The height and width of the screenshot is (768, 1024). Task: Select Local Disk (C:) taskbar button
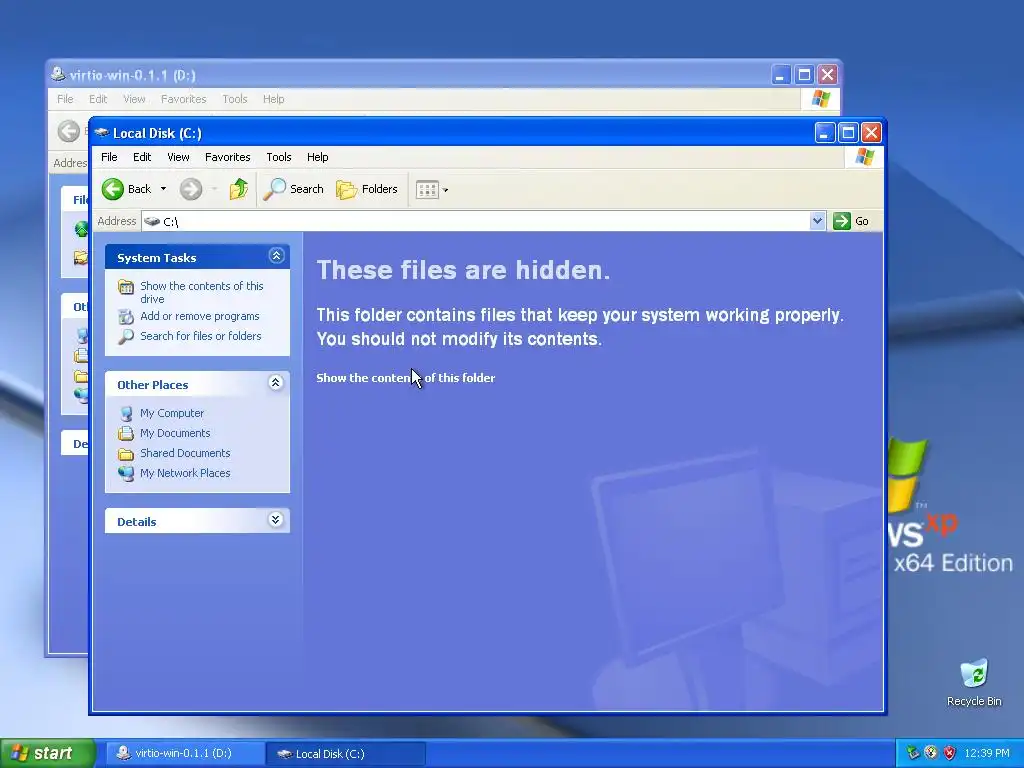pyautogui.click(x=346, y=754)
